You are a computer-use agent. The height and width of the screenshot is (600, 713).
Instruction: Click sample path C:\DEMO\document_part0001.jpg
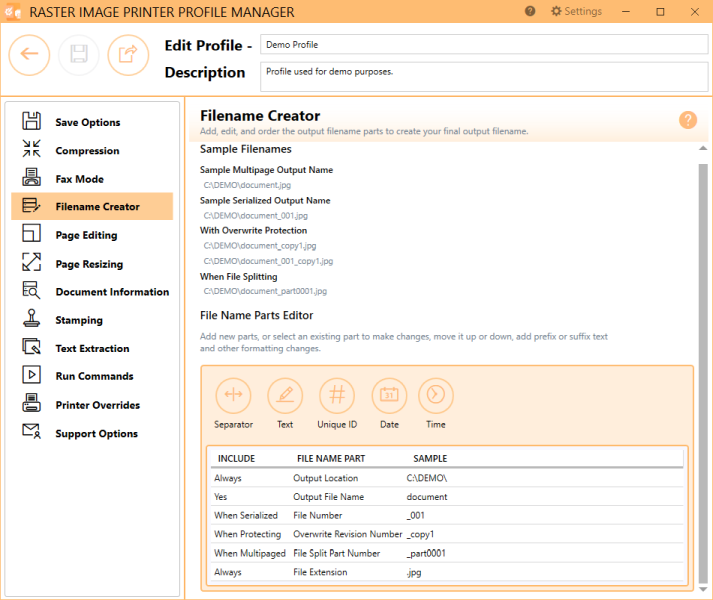coord(265,291)
